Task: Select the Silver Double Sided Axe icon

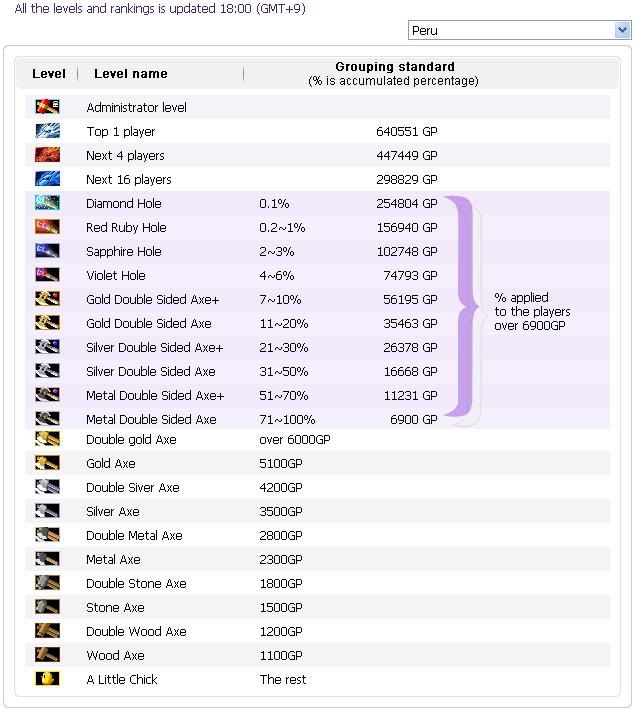Action: point(47,371)
